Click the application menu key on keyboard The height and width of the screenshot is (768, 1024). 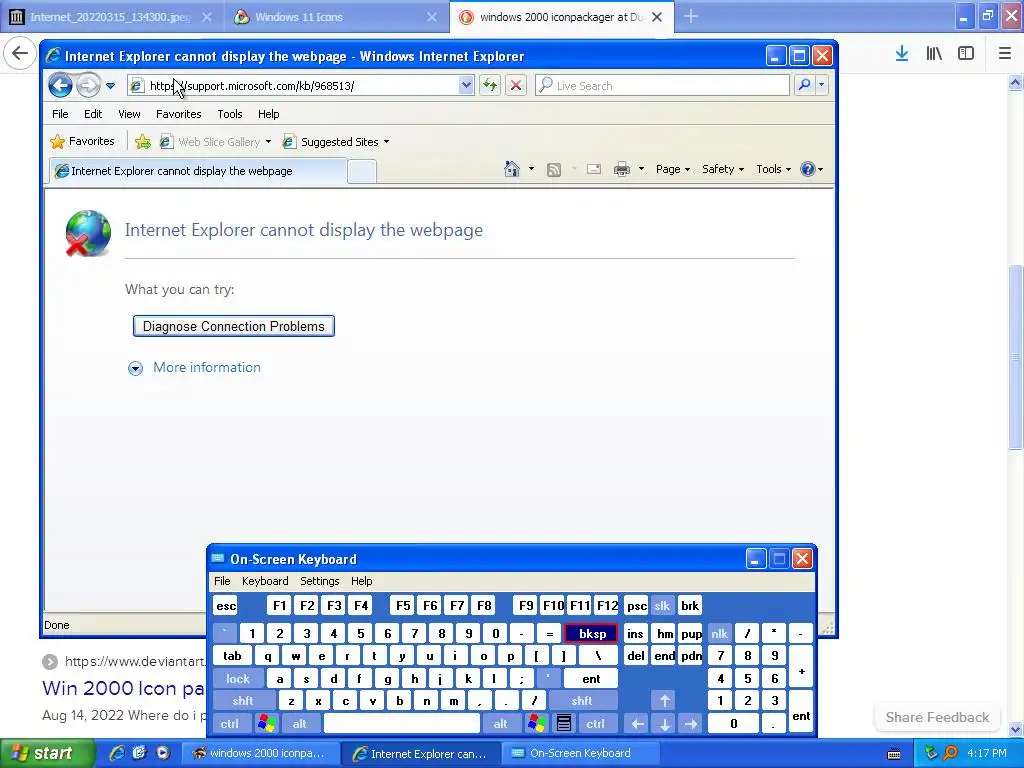(x=564, y=724)
